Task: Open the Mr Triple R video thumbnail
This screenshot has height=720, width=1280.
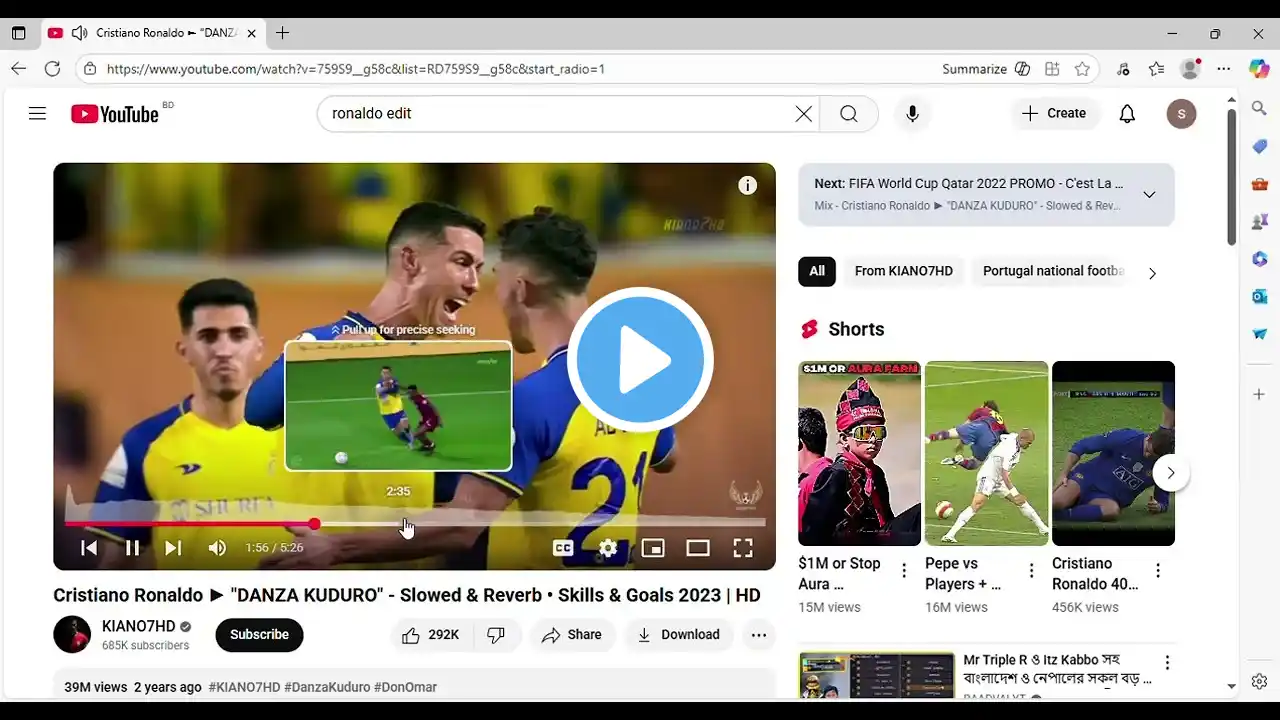Action: pos(877,676)
